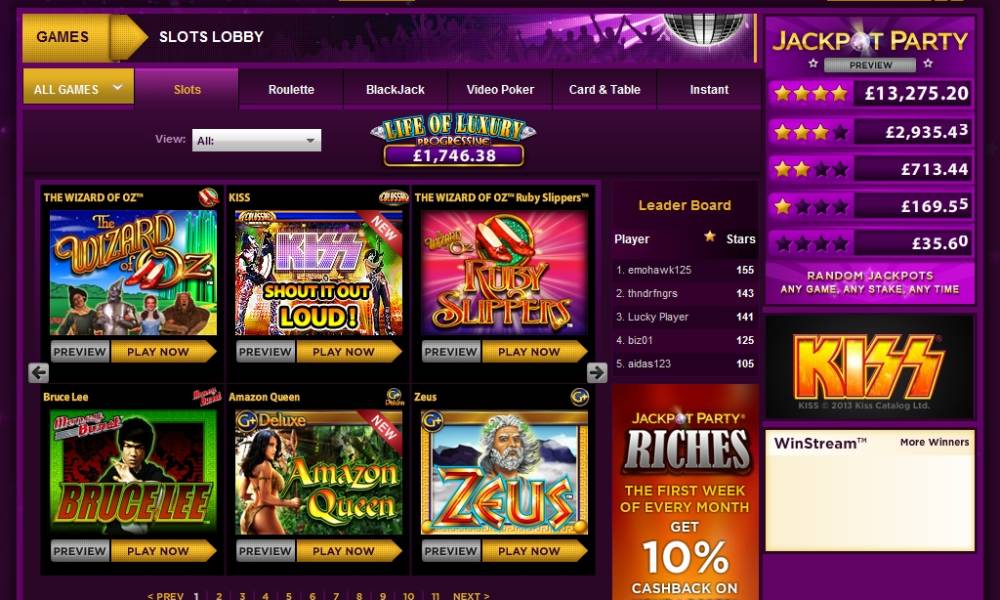
Task: Click Jackpot Party Preview button
Action: click(x=870, y=65)
